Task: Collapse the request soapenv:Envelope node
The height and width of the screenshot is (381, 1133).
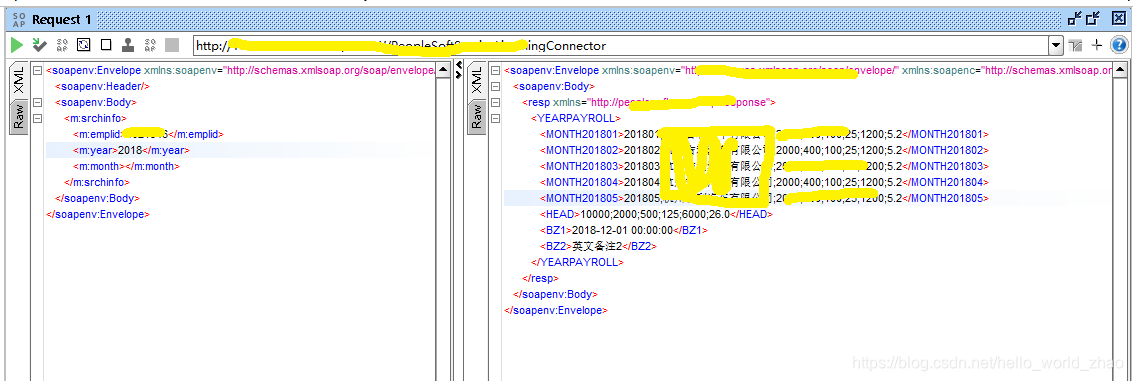Action: pyautogui.click(x=37, y=71)
